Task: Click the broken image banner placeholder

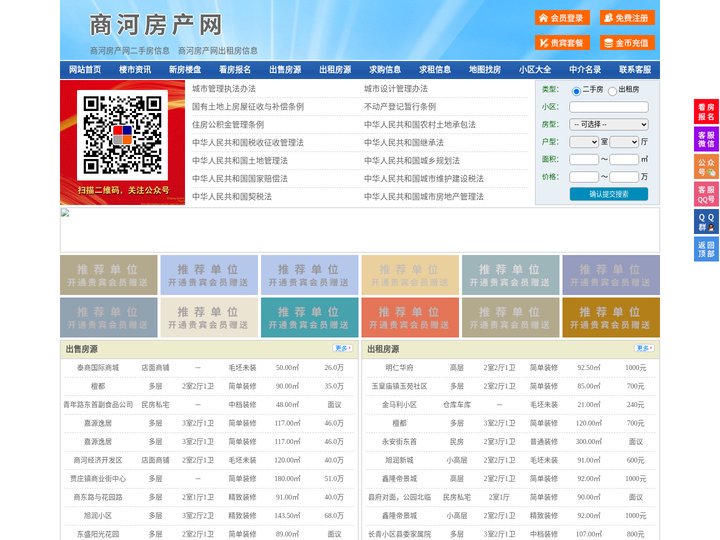Action: point(360,230)
